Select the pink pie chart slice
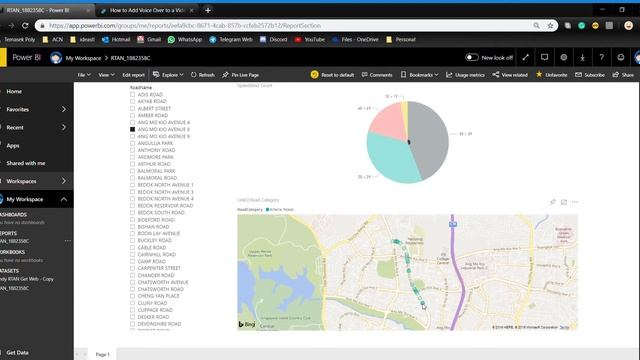The image size is (640, 360). [x=389, y=122]
